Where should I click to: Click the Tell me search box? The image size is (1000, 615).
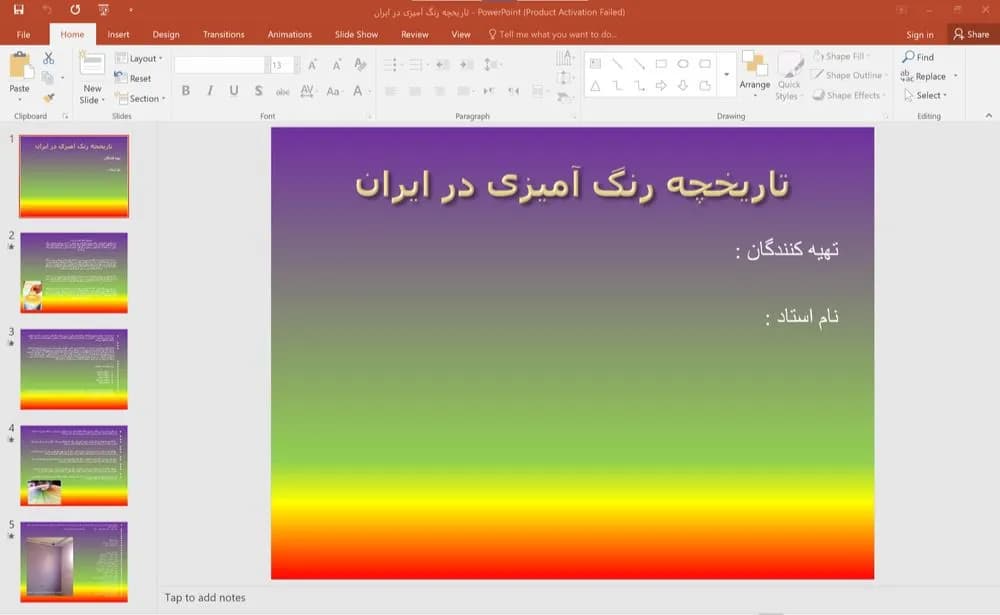pos(552,34)
